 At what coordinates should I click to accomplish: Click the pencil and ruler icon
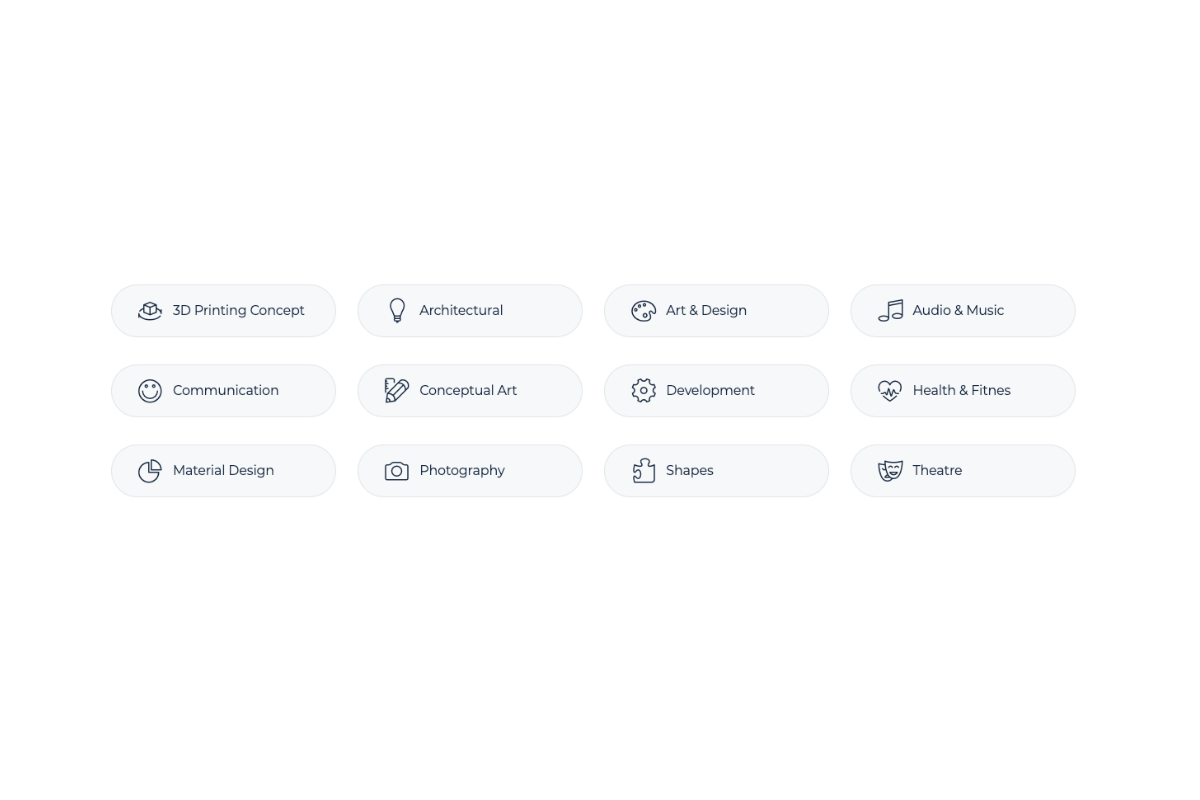397,390
